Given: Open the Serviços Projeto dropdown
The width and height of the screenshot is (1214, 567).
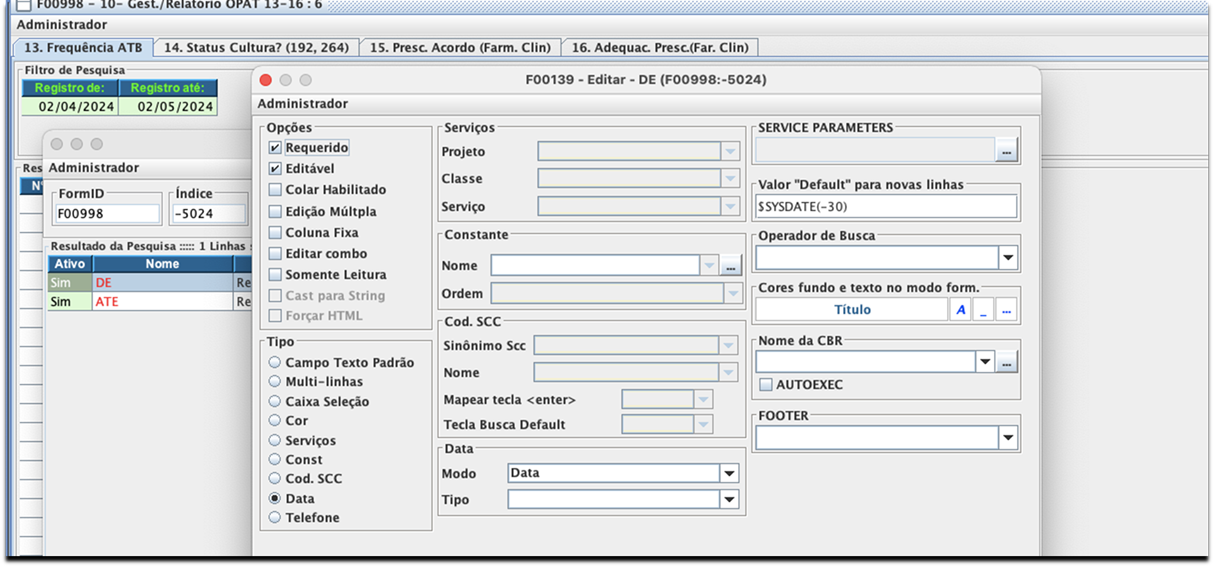Looking at the screenshot, I should [x=731, y=152].
